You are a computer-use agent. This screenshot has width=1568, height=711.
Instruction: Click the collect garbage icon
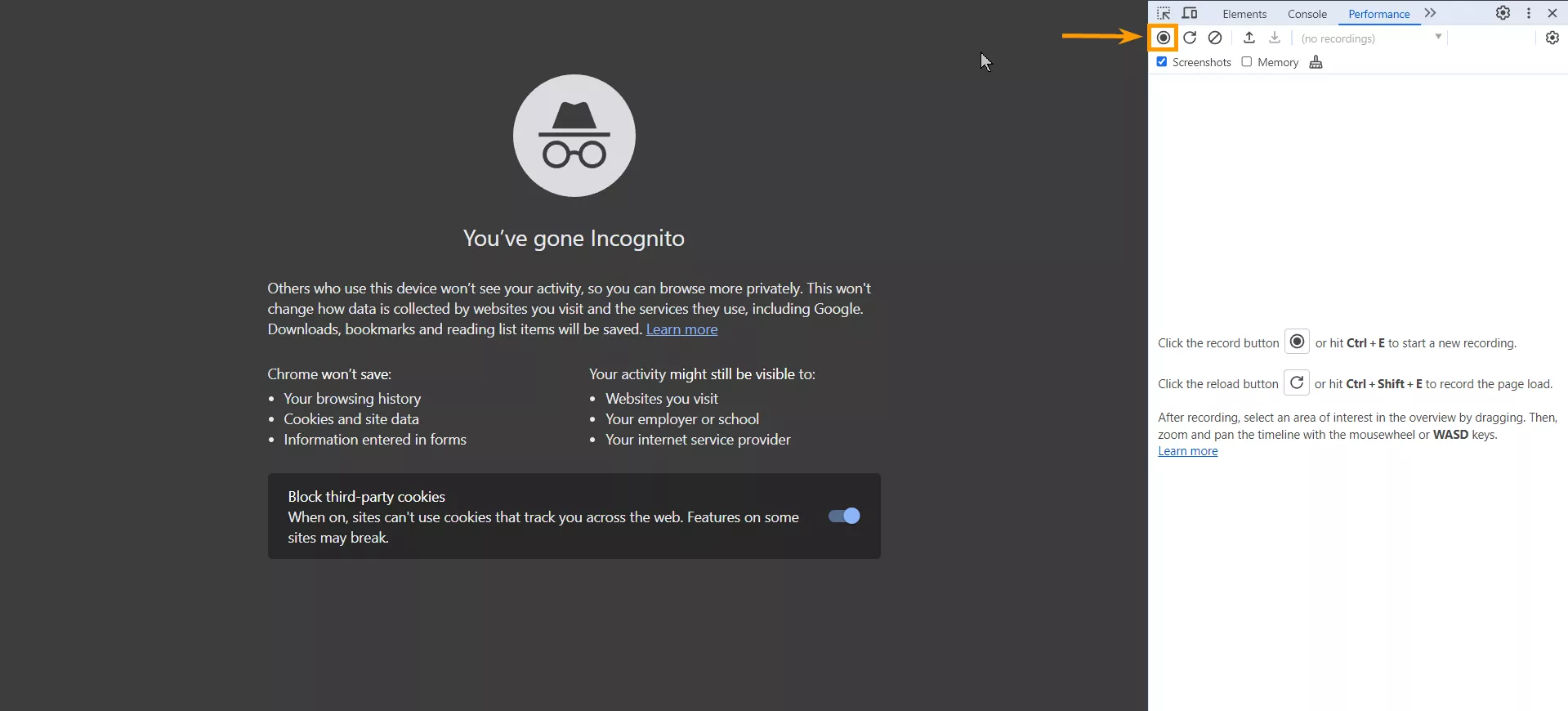1316,62
